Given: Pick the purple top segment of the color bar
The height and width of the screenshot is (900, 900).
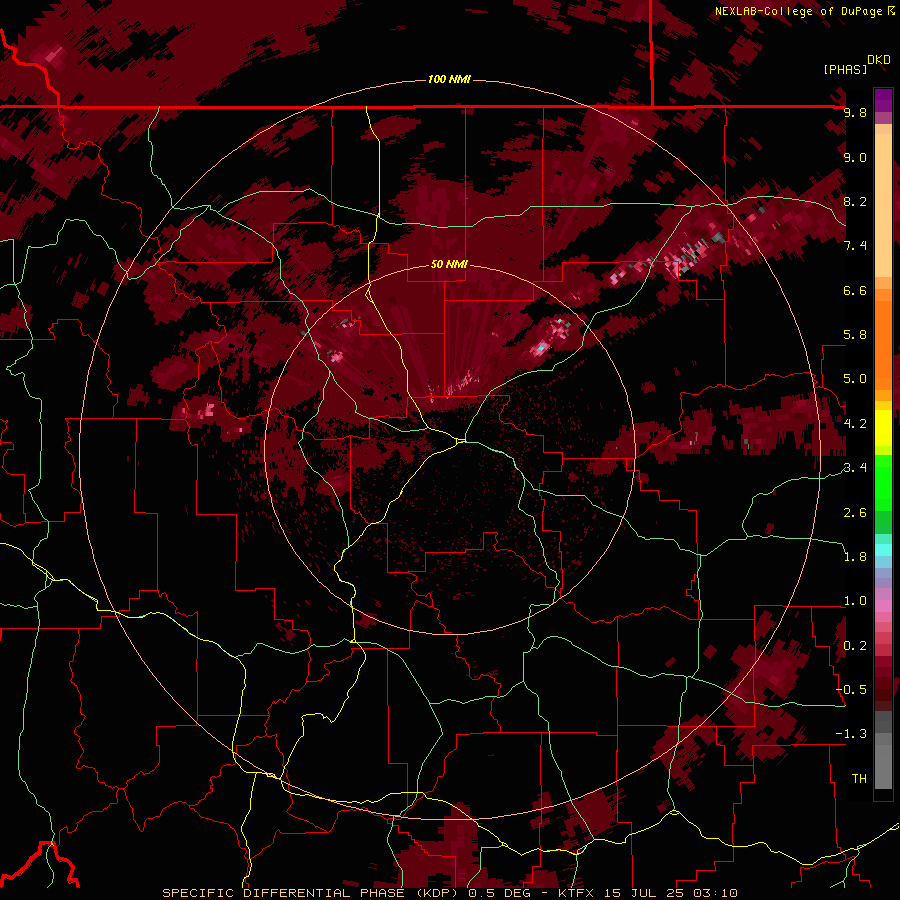Looking at the screenshot, I should [x=883, y=100].
